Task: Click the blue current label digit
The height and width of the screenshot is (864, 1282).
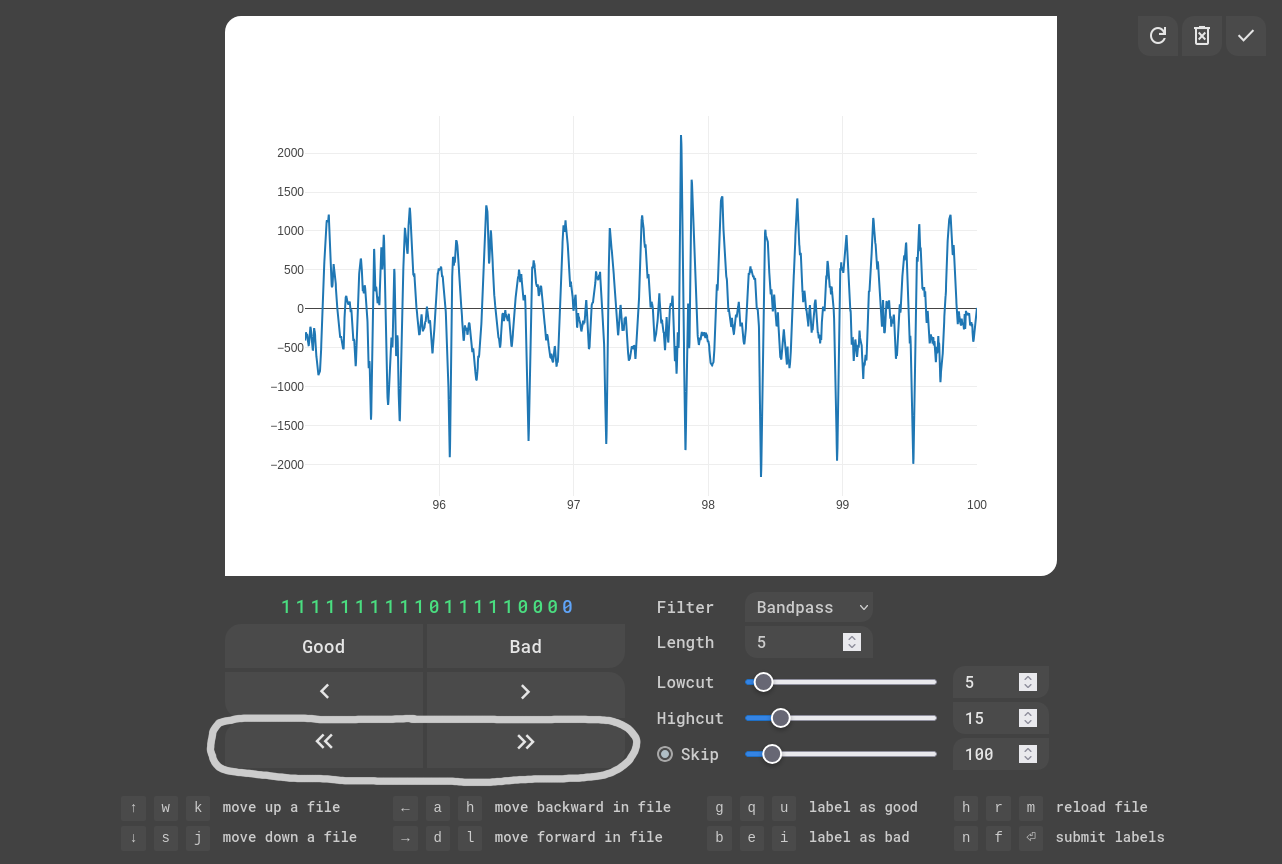Action: tap(568, 607)
